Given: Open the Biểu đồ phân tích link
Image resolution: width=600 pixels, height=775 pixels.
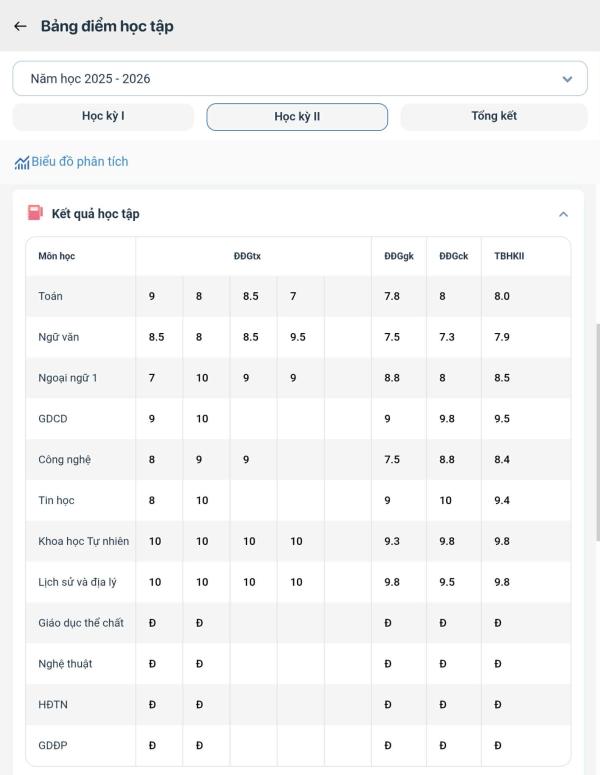Looking at the screenshot, I should coord(80,162).
